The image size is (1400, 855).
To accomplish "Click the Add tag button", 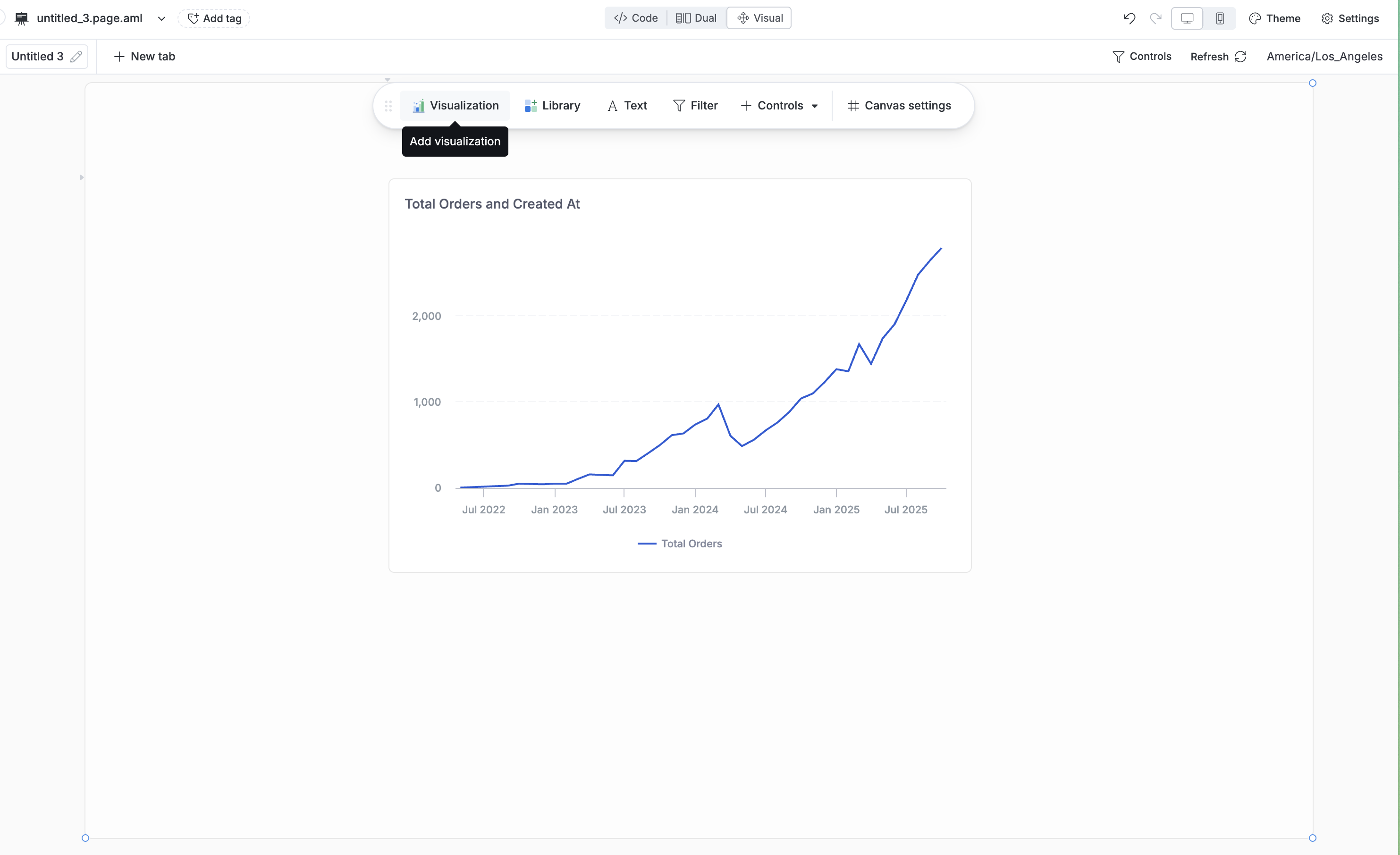I will (x=214, y=18).
